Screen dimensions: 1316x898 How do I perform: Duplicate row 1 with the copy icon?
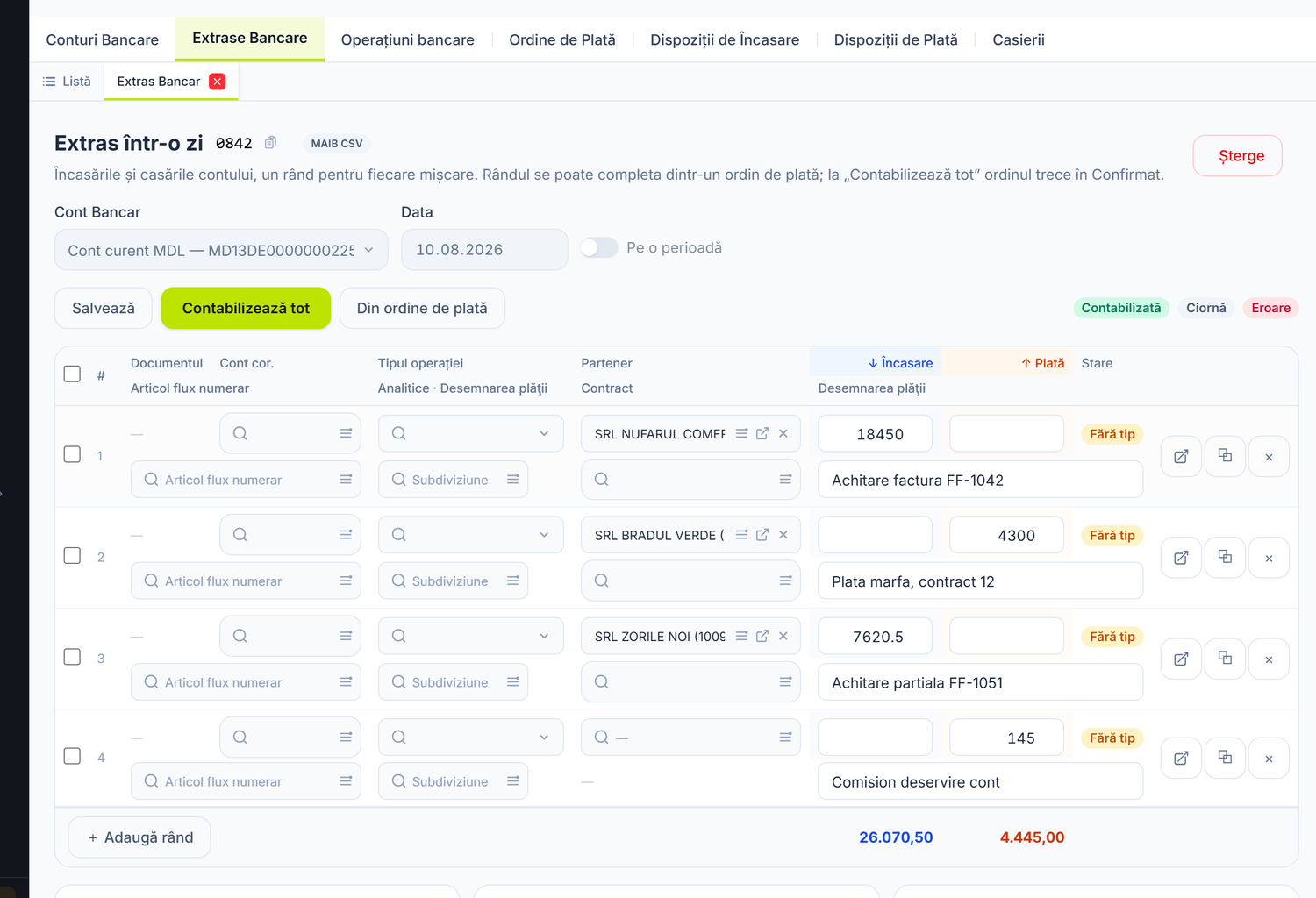tap(1225, 456)
